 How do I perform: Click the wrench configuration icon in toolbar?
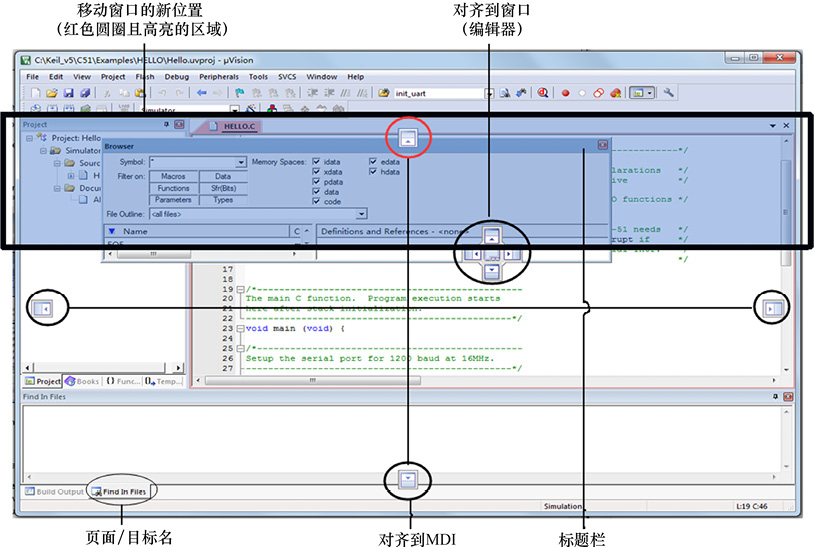click(x=669, y=93)
